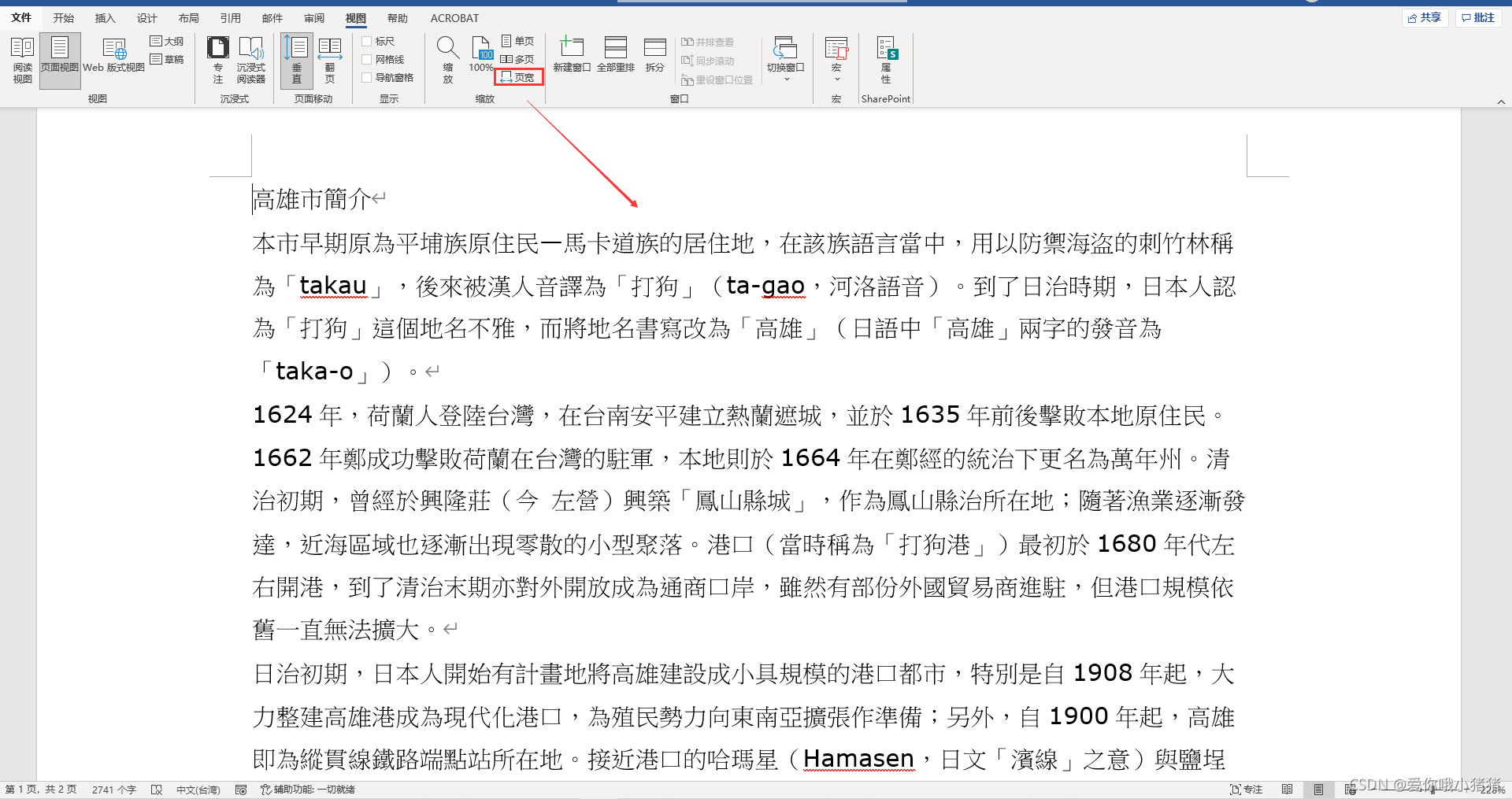
Task: Open the Insert (插入) tab
Action: click(106, 17)
